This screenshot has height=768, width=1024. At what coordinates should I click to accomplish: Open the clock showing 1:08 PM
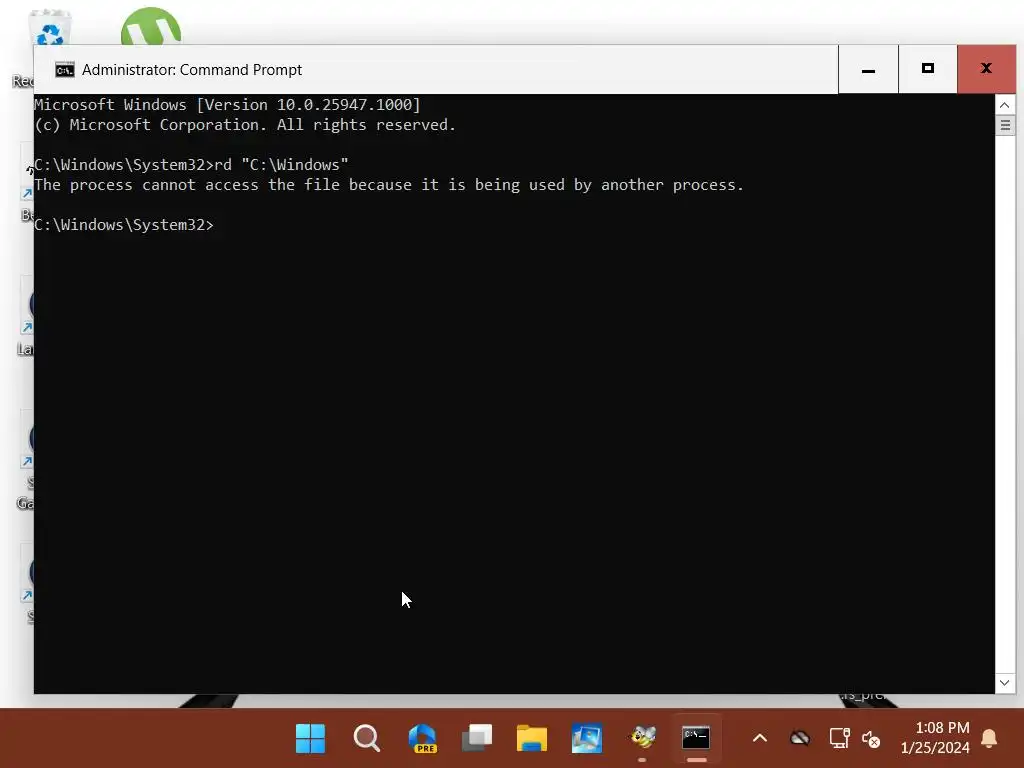point(935,737)
